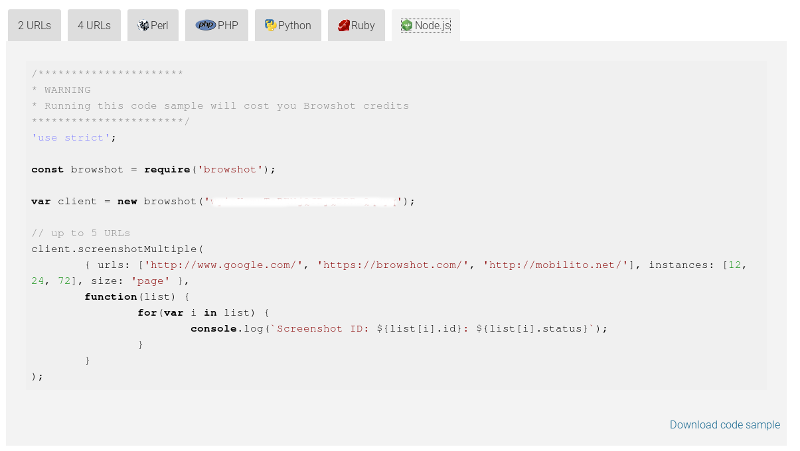Click the '// up to 5 URLs' comment

[81, 233]
